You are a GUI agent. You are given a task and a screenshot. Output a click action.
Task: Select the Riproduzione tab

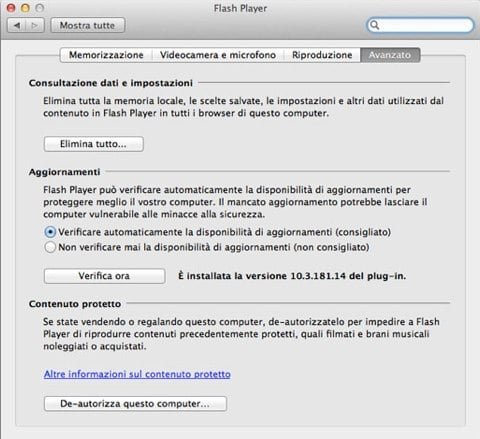click(322, 55)
